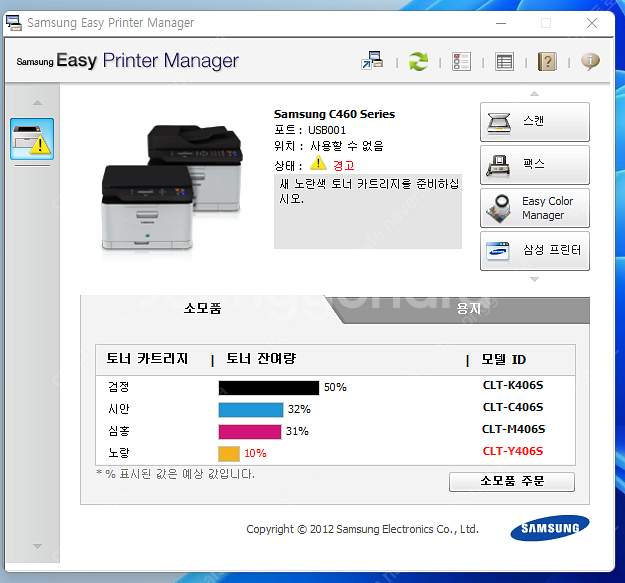The width and height of the screenshot is (625, 583).
Task: Launch Easy Color Manager
Action: tap(535, 208)
